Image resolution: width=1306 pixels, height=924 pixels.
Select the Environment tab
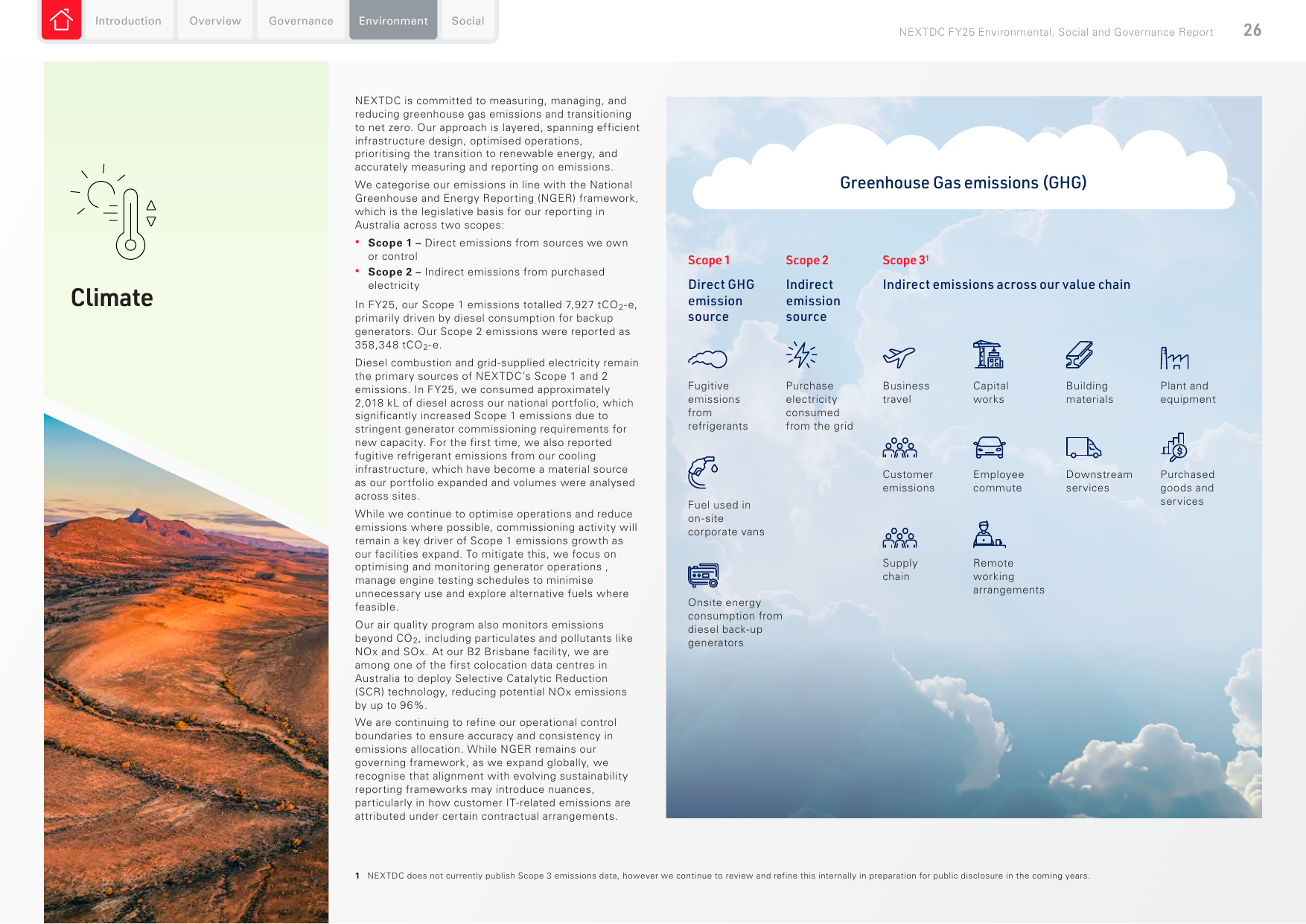(393, 20)
